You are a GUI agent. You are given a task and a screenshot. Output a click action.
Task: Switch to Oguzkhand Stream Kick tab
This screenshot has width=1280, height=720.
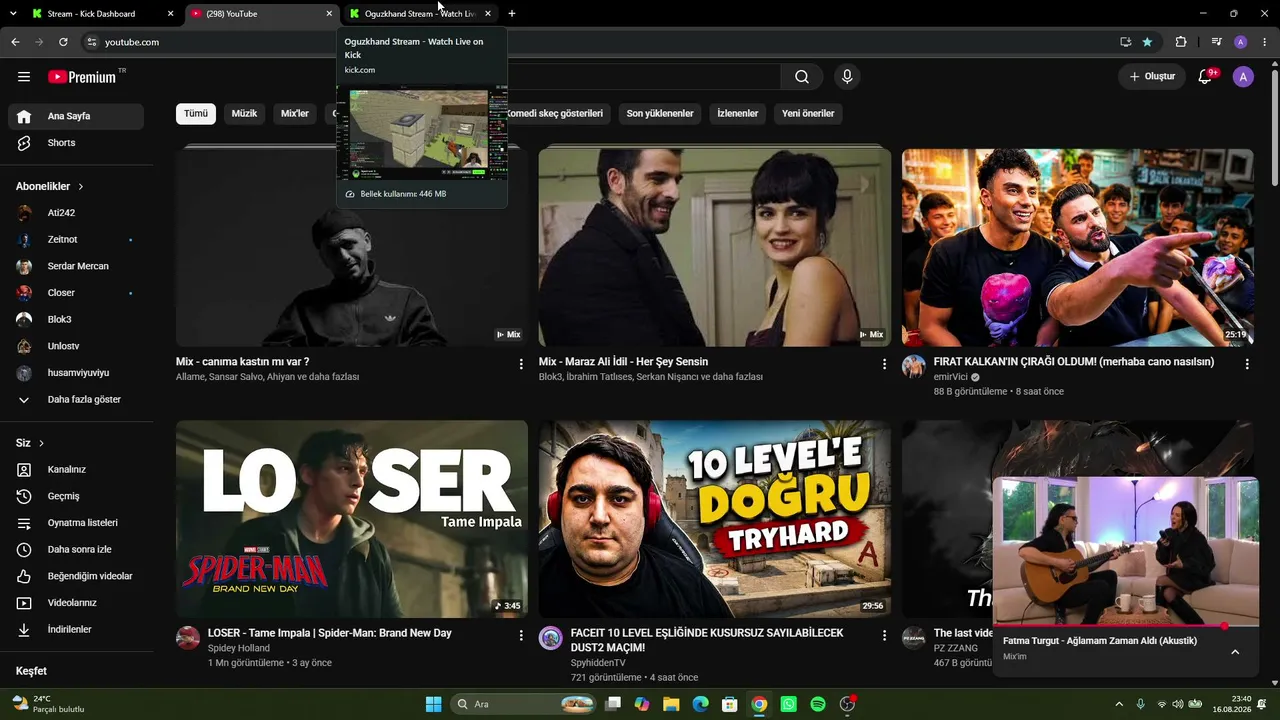[x=421, y=14]
